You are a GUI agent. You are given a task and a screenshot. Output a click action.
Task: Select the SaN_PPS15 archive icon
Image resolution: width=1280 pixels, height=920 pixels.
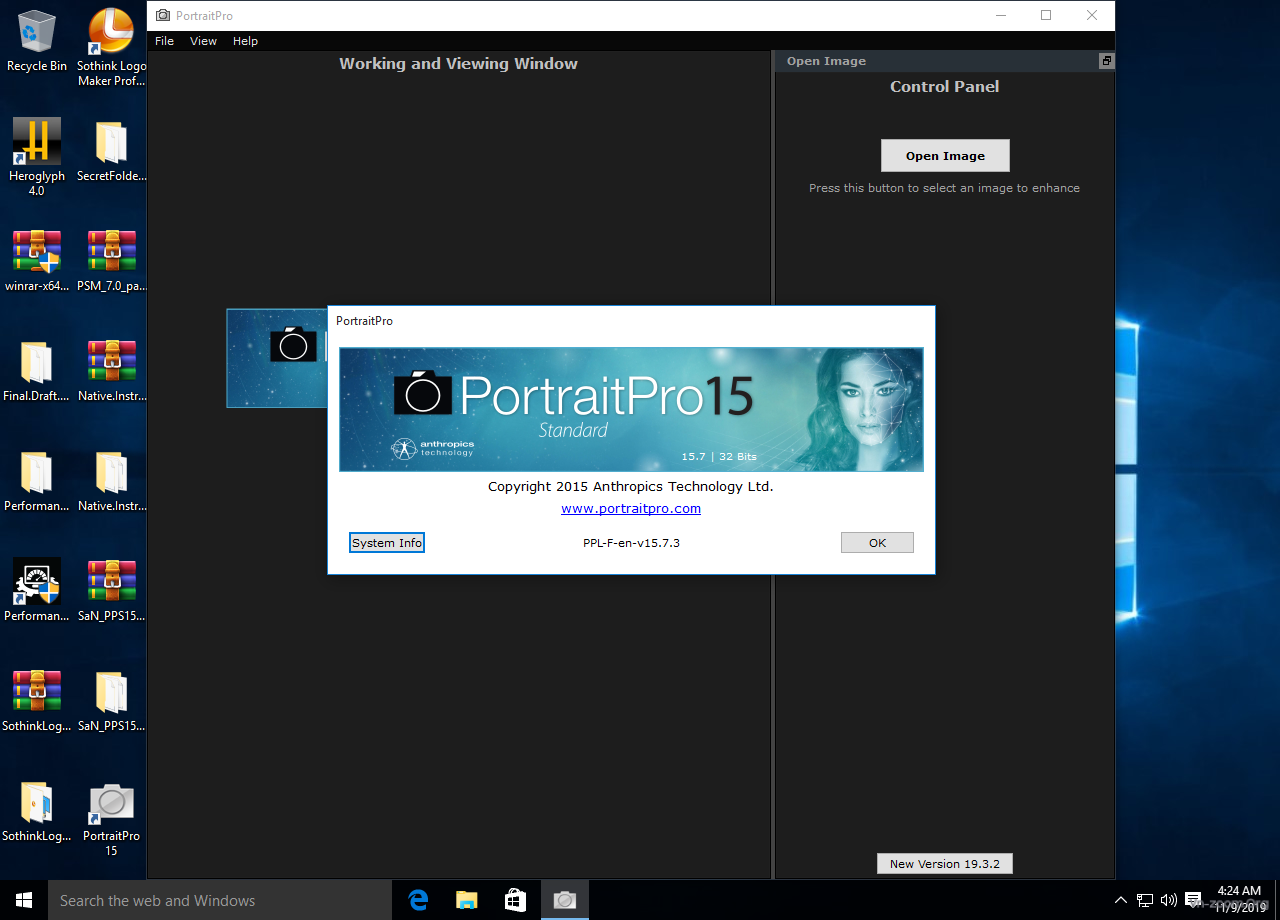tap(111, 592)
